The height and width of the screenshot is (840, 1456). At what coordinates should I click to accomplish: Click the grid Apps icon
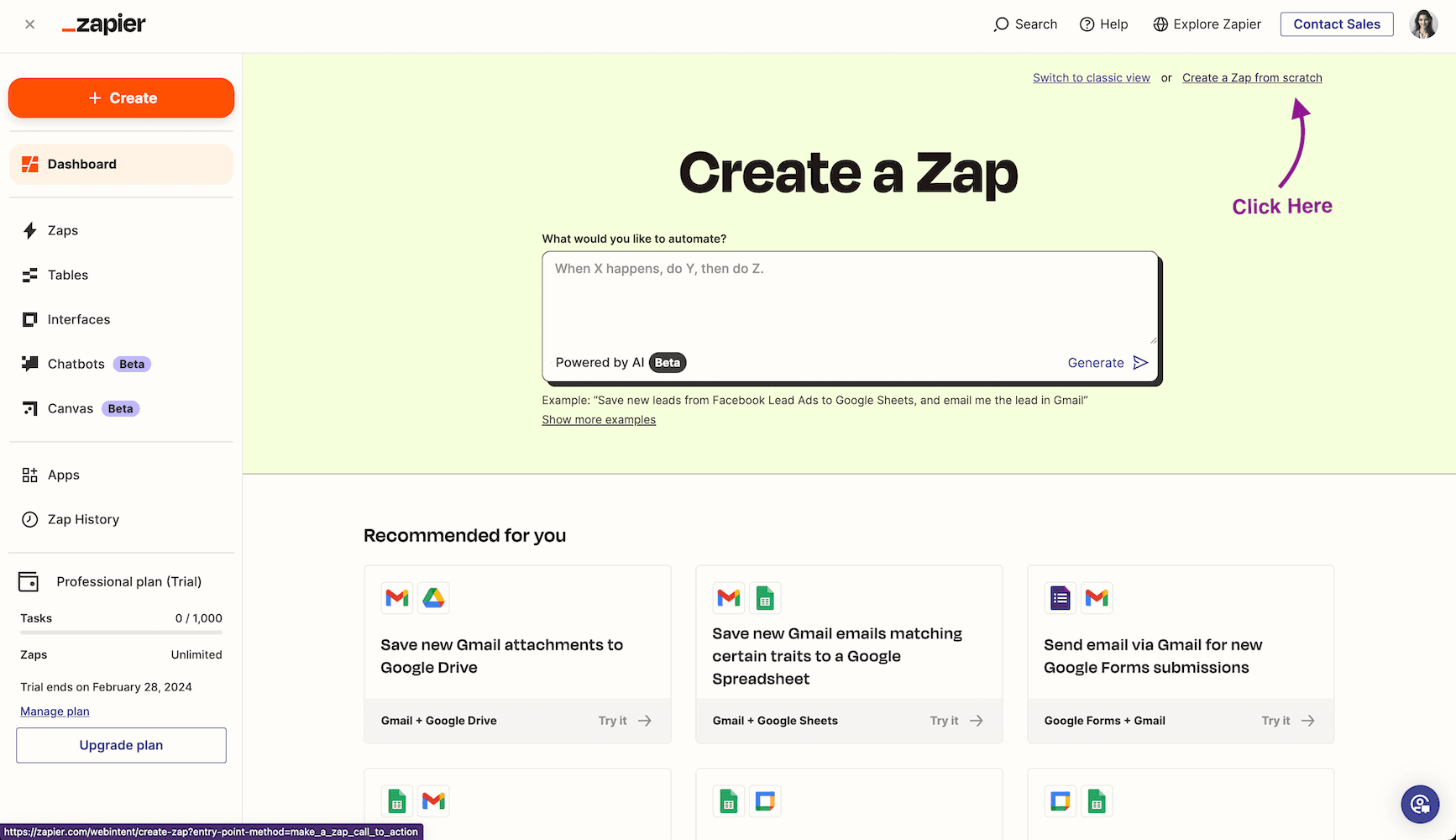coord(30,475)
